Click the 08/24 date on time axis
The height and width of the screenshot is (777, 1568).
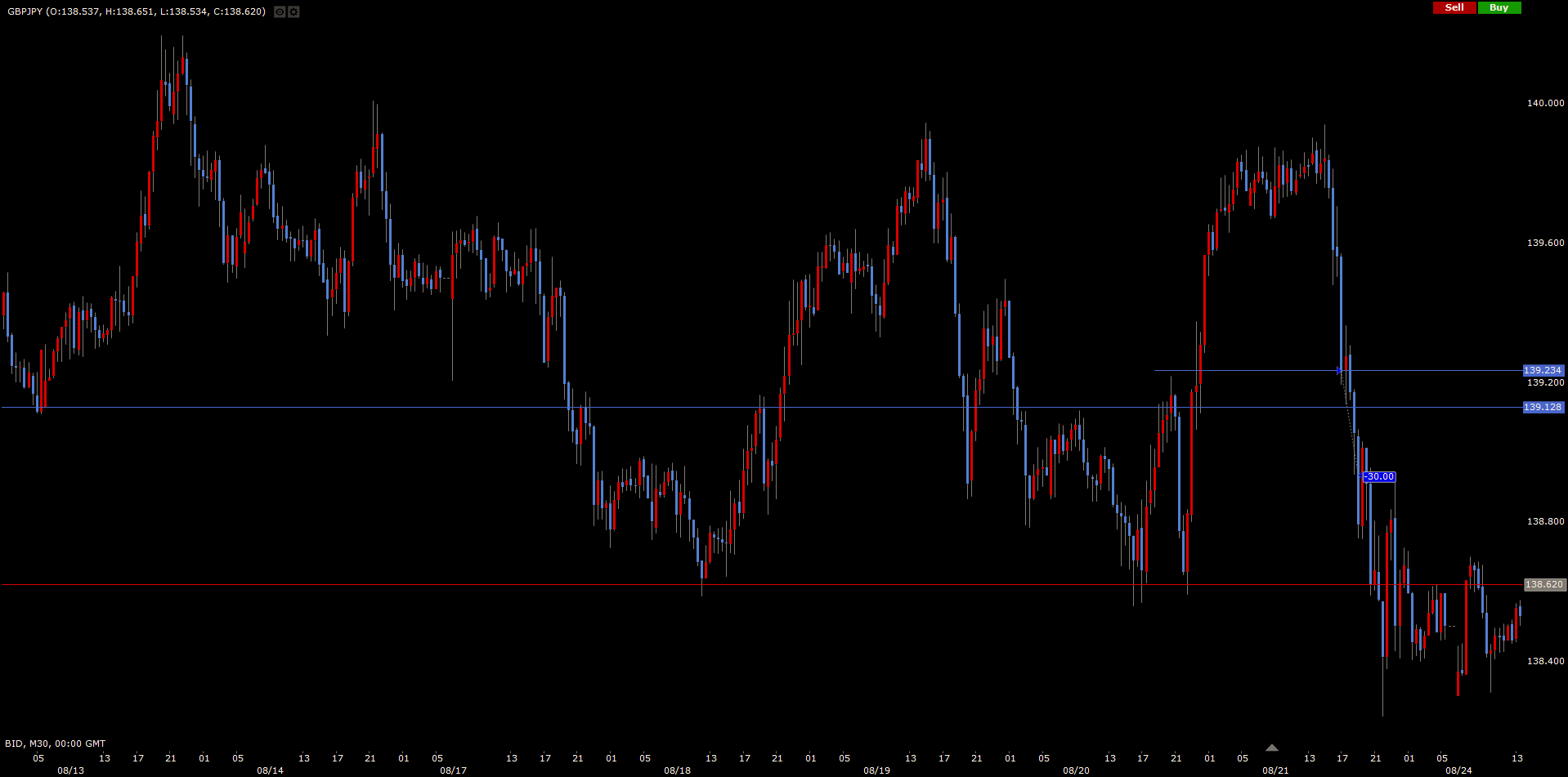(x=1458, y=770)
